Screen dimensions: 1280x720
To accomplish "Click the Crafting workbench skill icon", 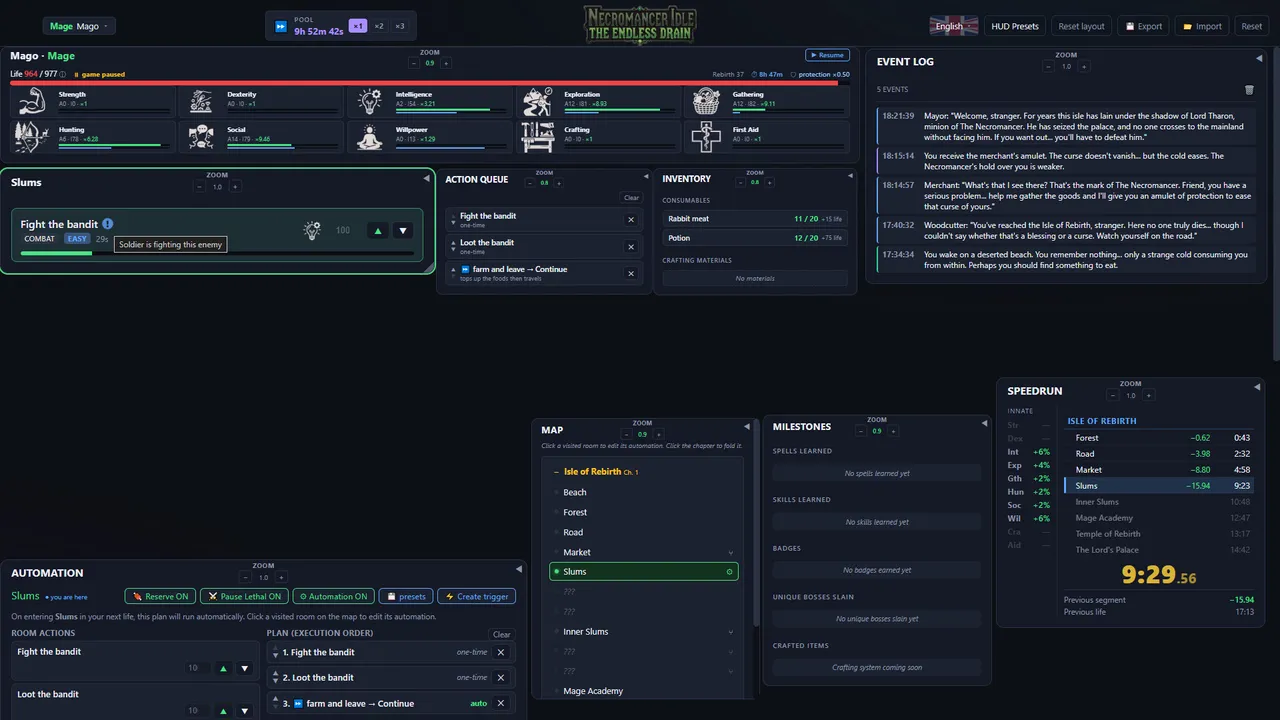I will tap(539, 137).
